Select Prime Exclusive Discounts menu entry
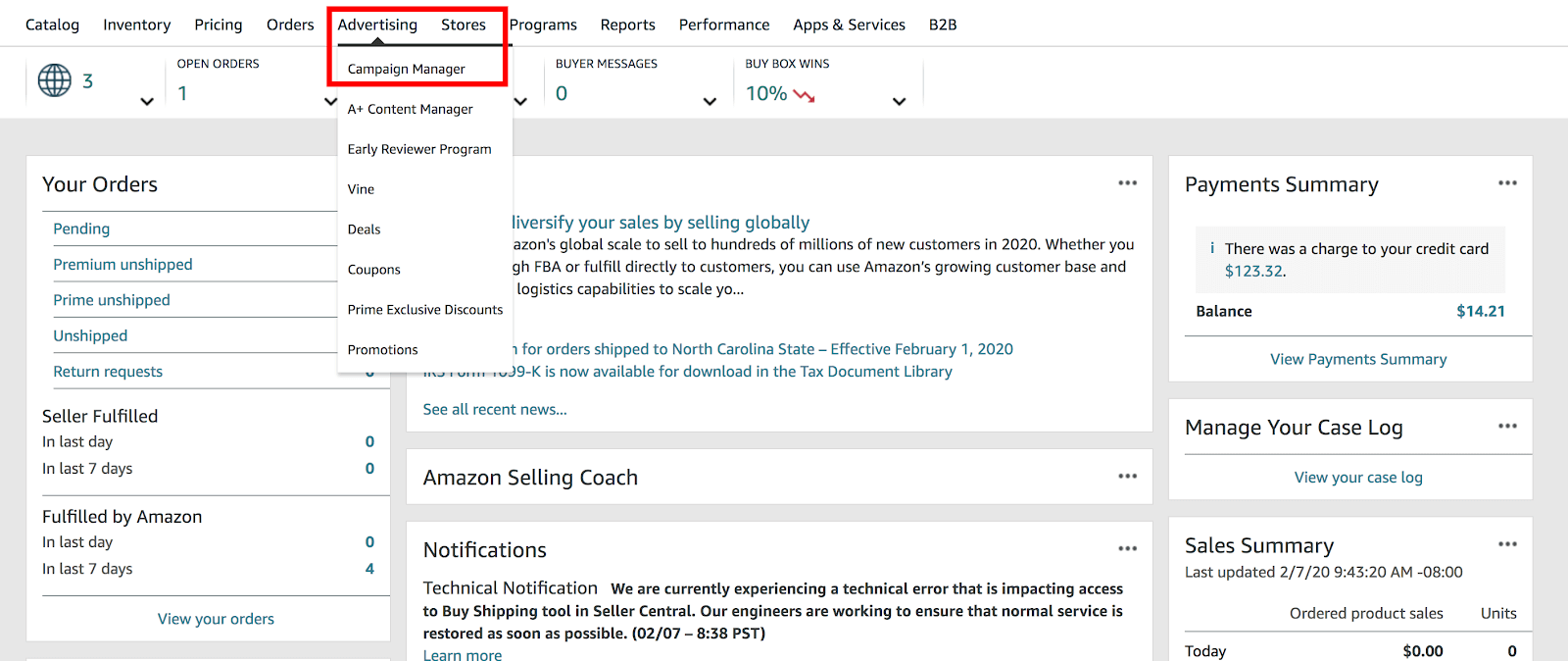This screenshot has width=1568, height=661. click(425, 310)
